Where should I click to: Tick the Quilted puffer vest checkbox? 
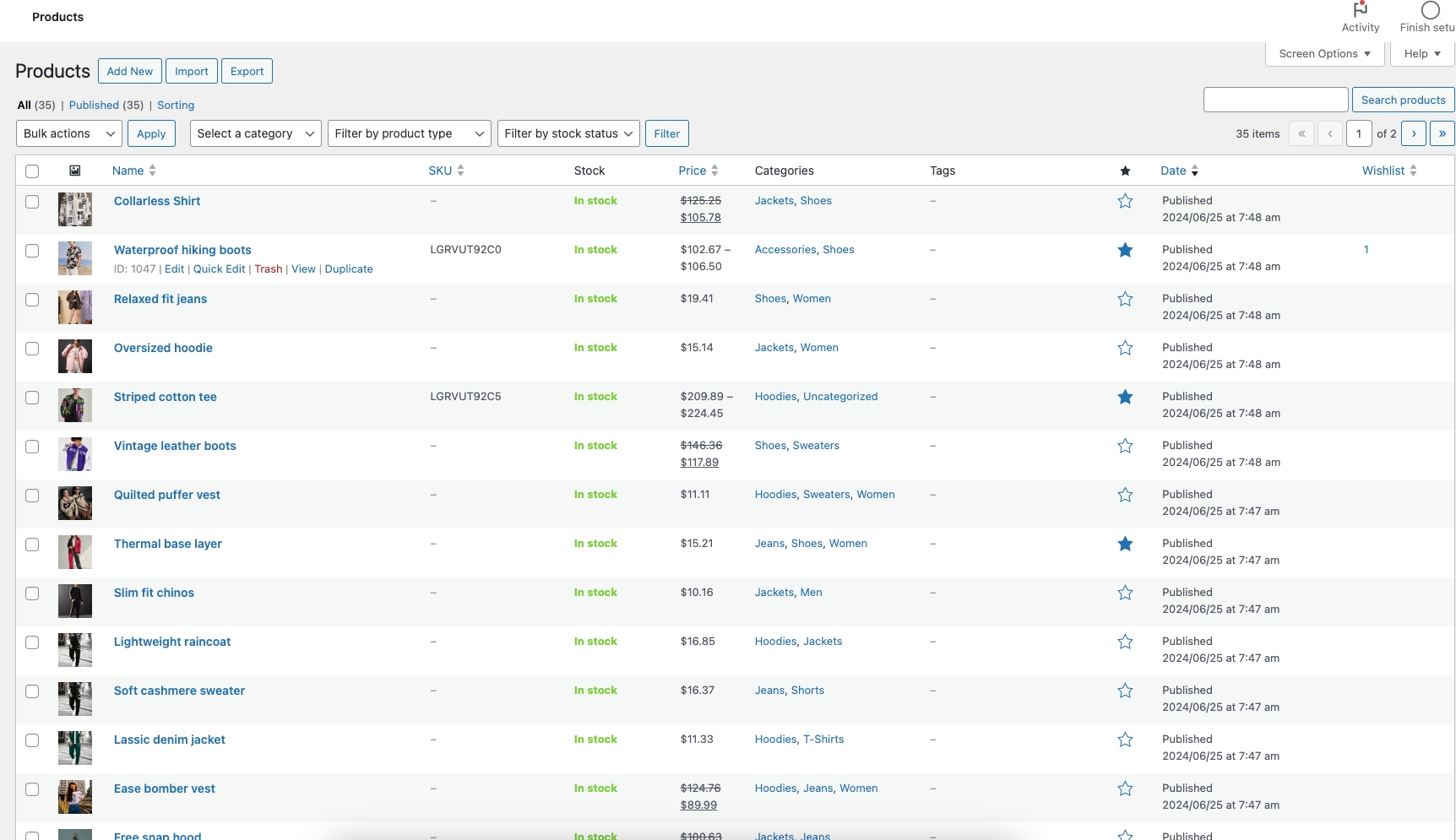[32, 496]
